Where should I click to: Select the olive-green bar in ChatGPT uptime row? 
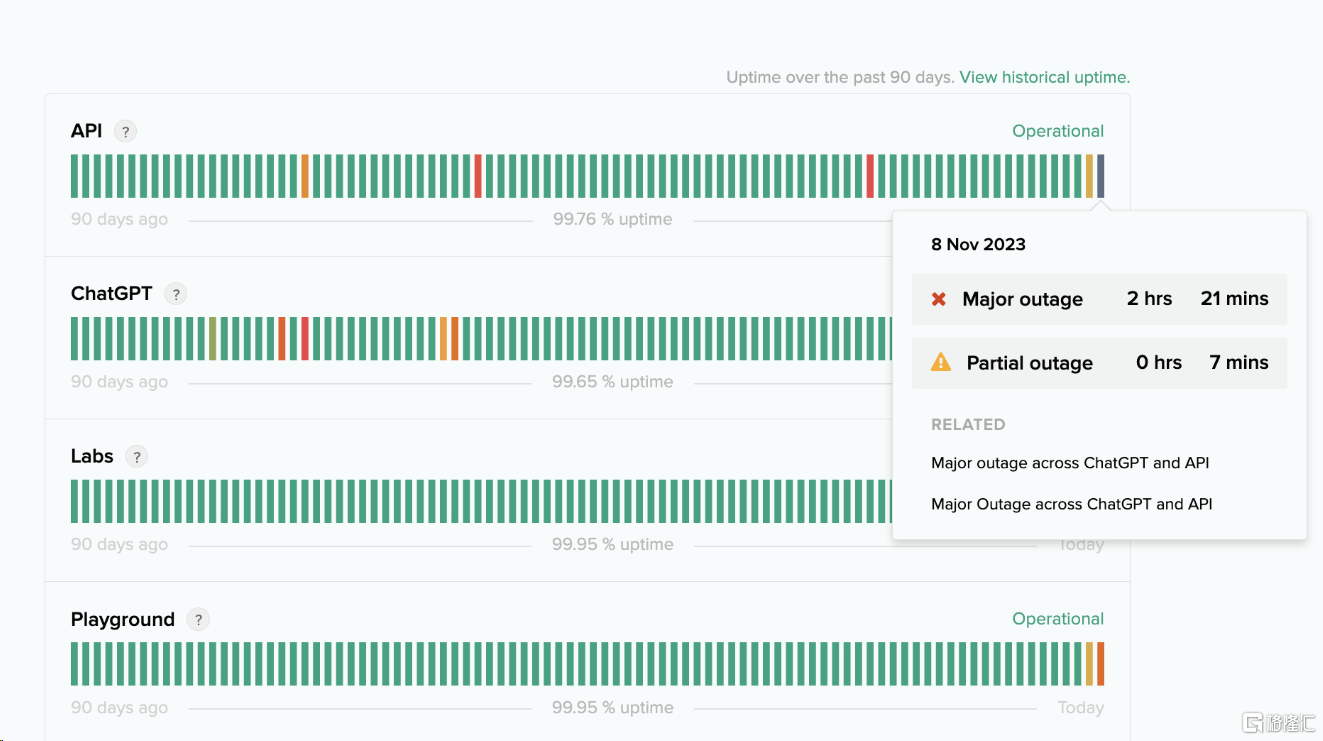click(x=213, y=339)
